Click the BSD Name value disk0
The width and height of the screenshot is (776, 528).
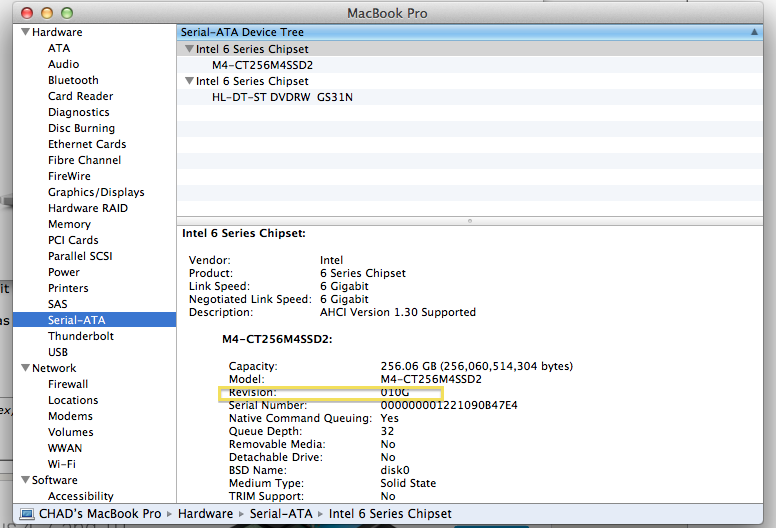click(395, 470)
